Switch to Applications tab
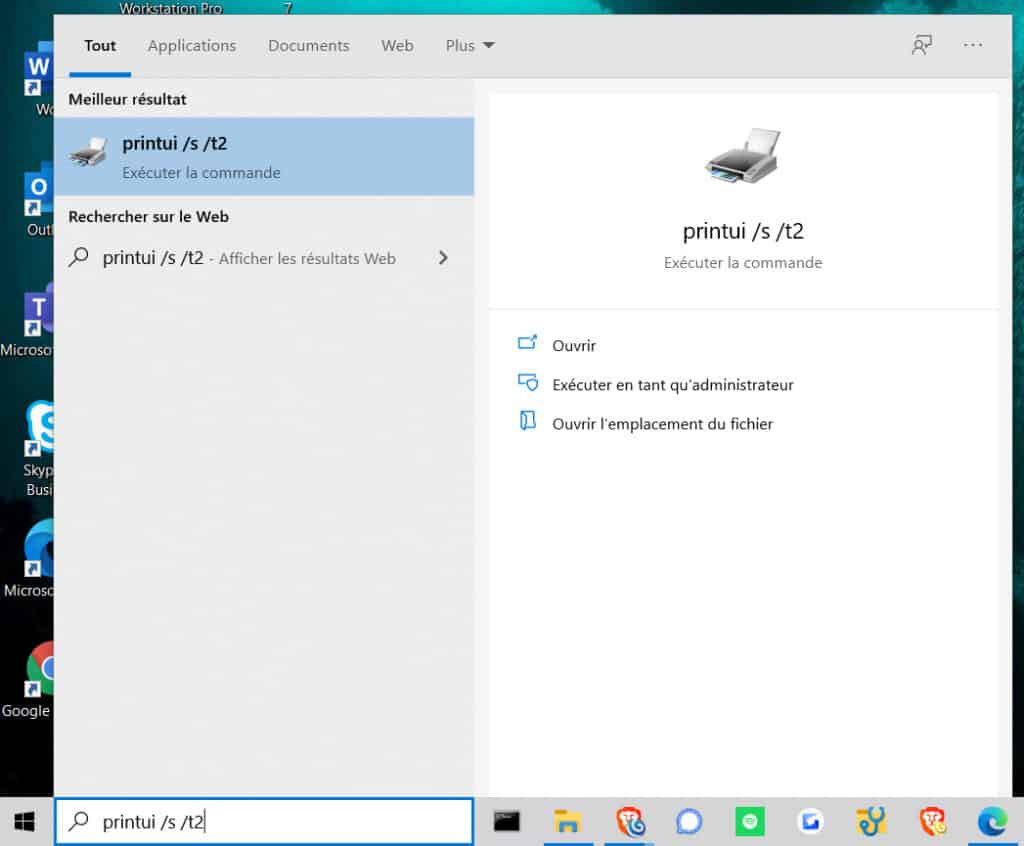The image size is (1024, 846). 192,46
